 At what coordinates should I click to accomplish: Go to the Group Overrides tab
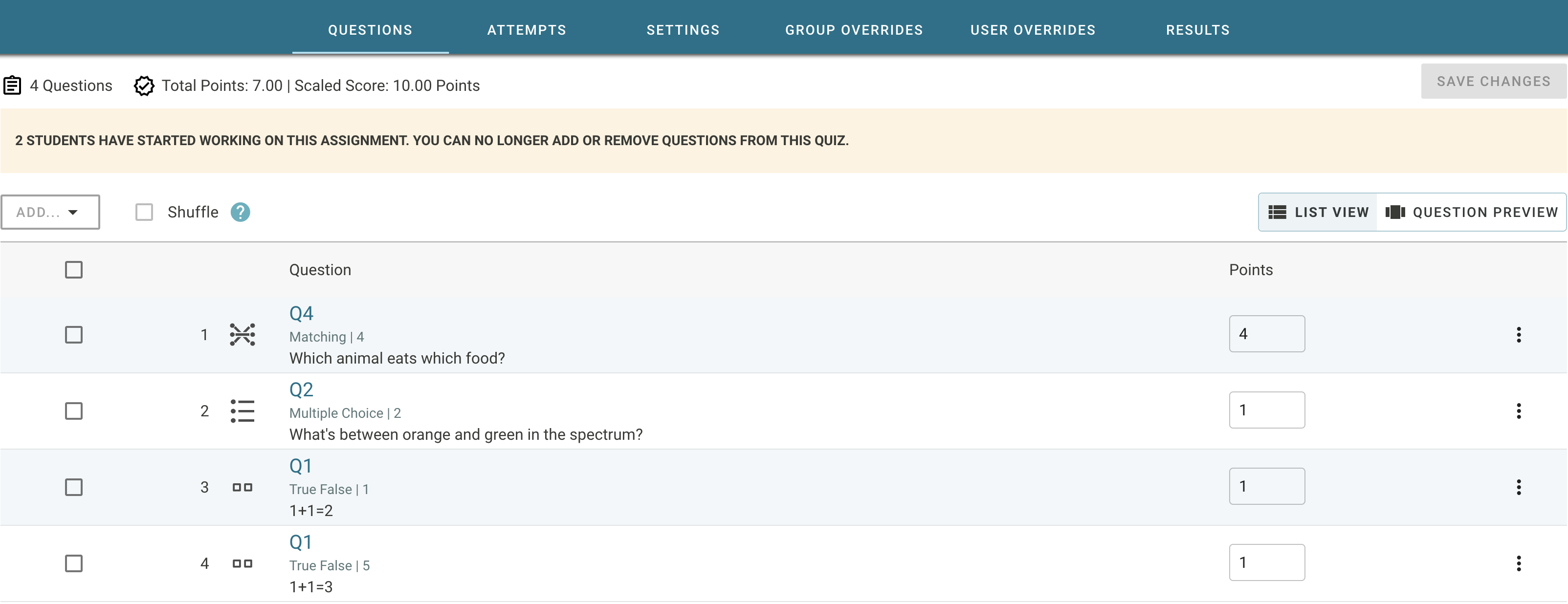tap(853, 30)
